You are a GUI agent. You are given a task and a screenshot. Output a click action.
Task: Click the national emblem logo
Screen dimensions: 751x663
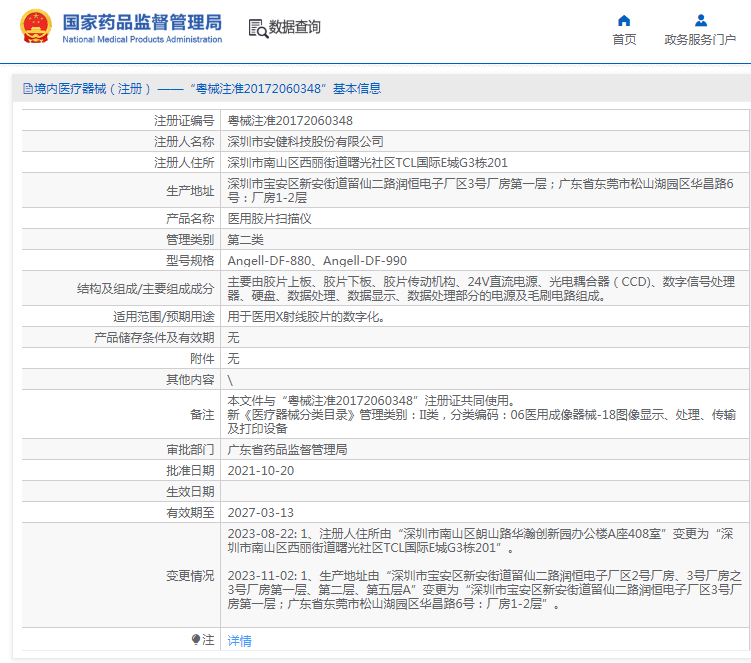(x=35, y=28)
